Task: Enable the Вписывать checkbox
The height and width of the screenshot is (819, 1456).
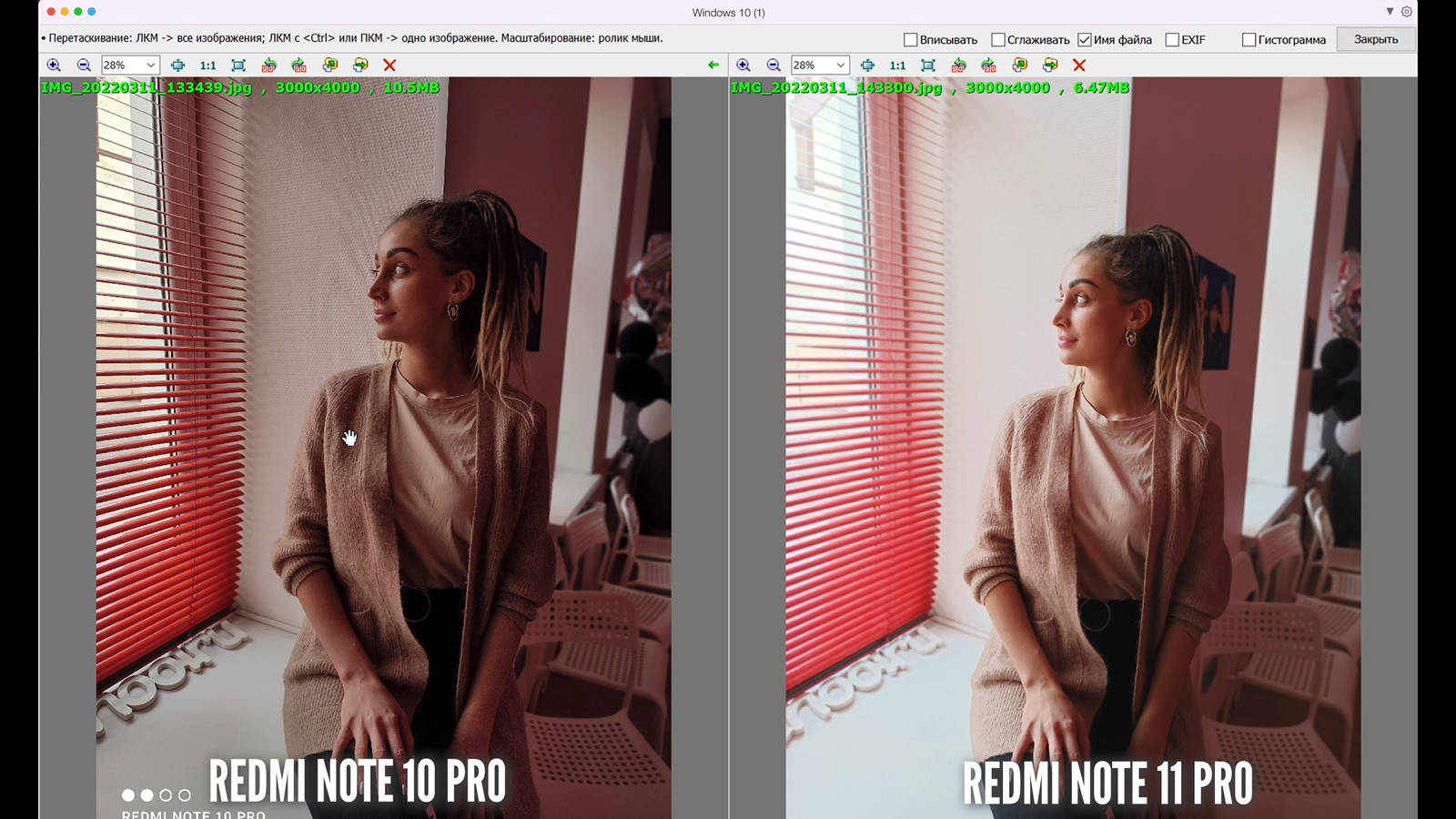Action: 910,40
